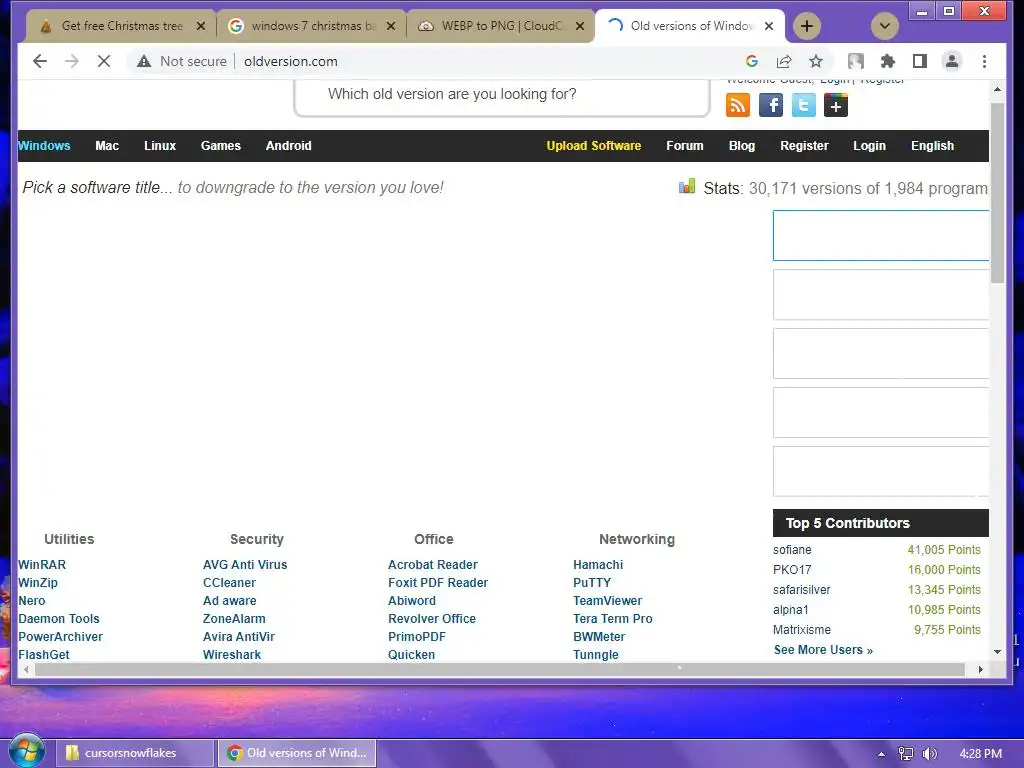This screenshot has height=768, width=1024.
Task: Open the Chrome extensions puzzle icon
Action: [x=888, y=61]
